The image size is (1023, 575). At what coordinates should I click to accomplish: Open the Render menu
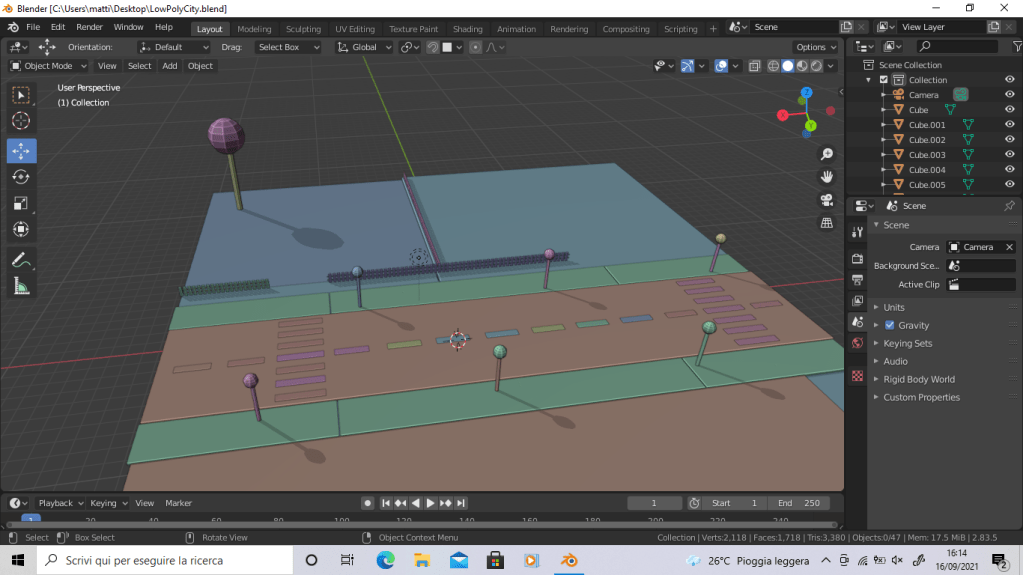[x=89, y=27]
